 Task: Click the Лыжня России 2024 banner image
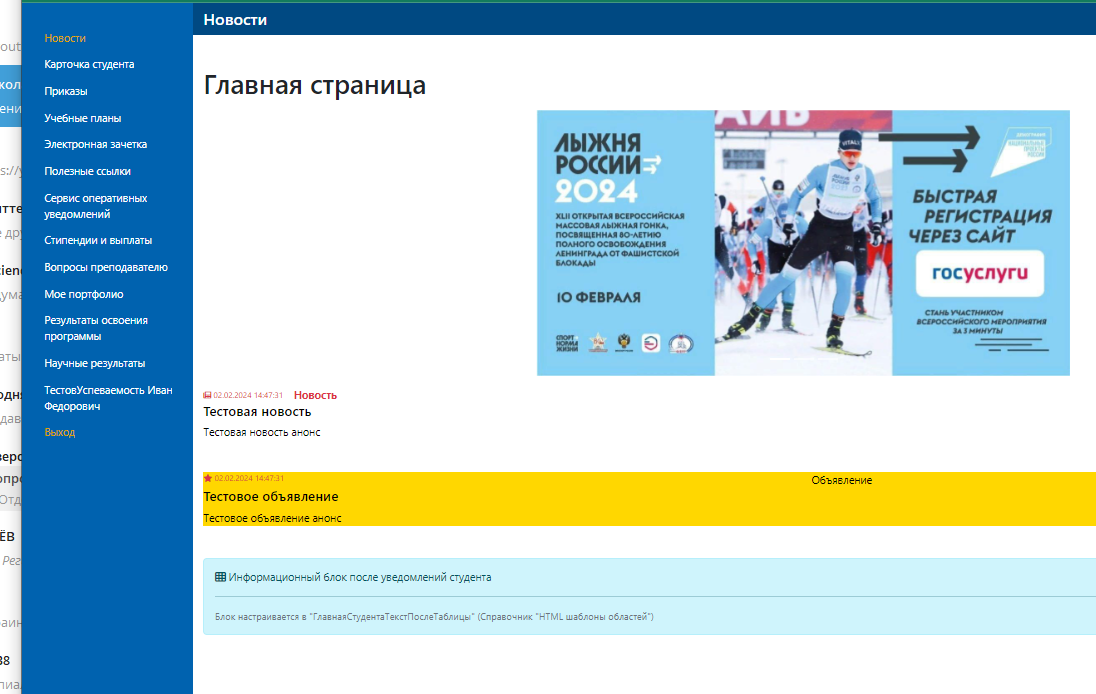pyautogui.click(x=803, y=243)
